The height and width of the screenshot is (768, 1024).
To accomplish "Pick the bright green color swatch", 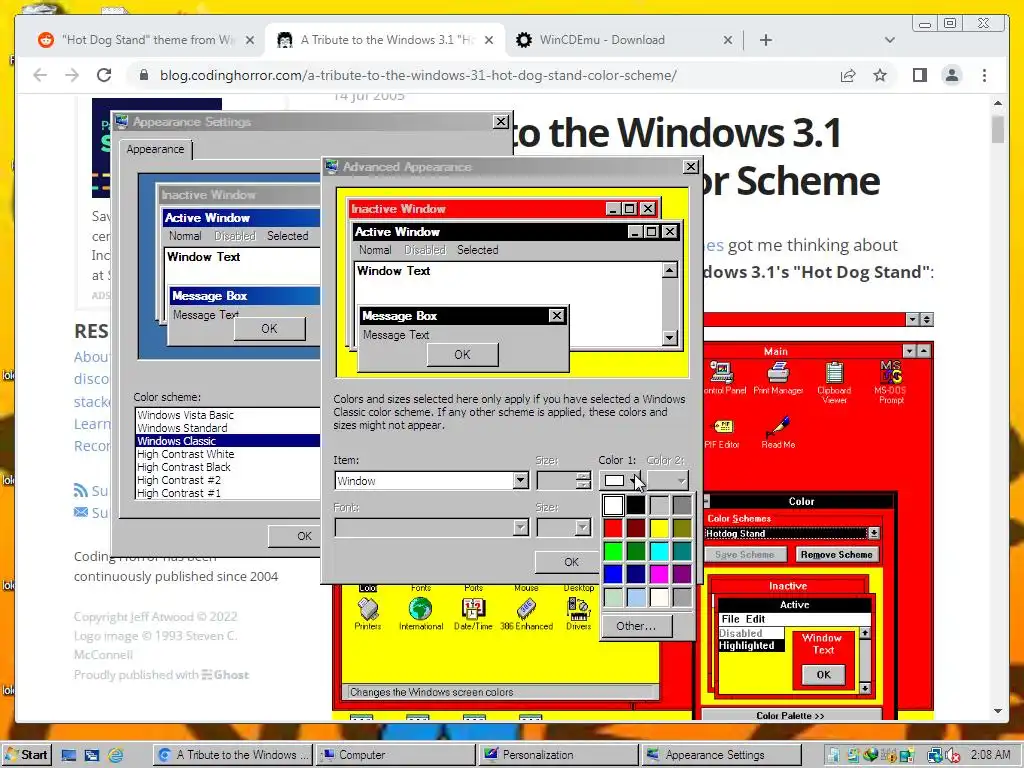I will click(x=613, y=551).
